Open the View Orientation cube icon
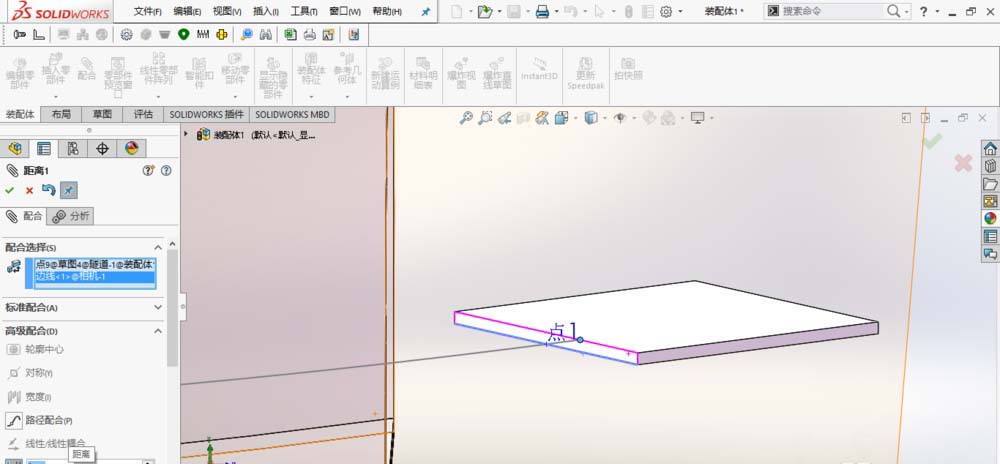Screen dimensions: 1000x464 [x=561, y=118]
